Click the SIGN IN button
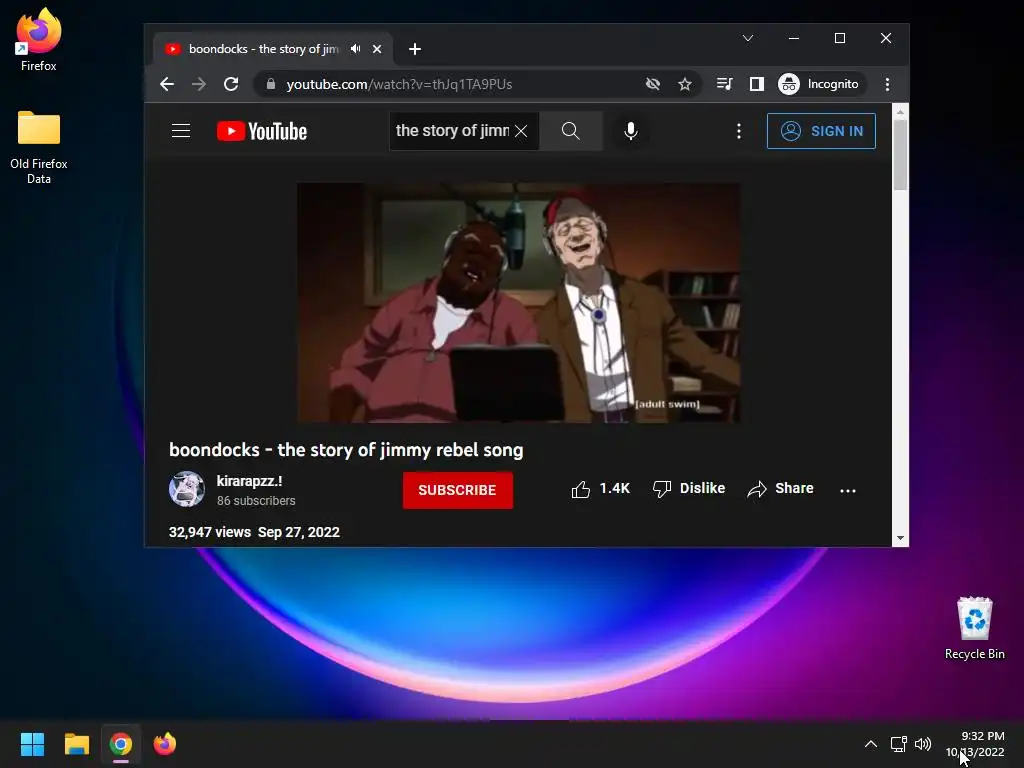Viewport: 1024px width, 768px height. pyautogui.click(x=821, y=131)
